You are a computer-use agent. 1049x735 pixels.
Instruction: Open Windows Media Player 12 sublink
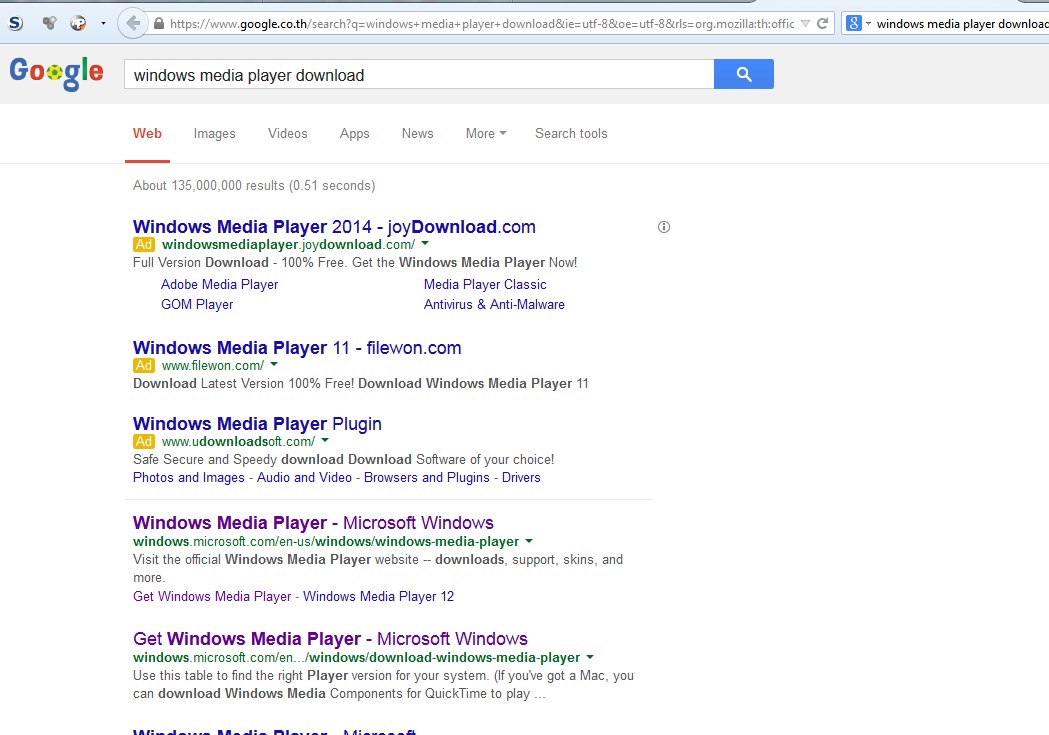379,597
